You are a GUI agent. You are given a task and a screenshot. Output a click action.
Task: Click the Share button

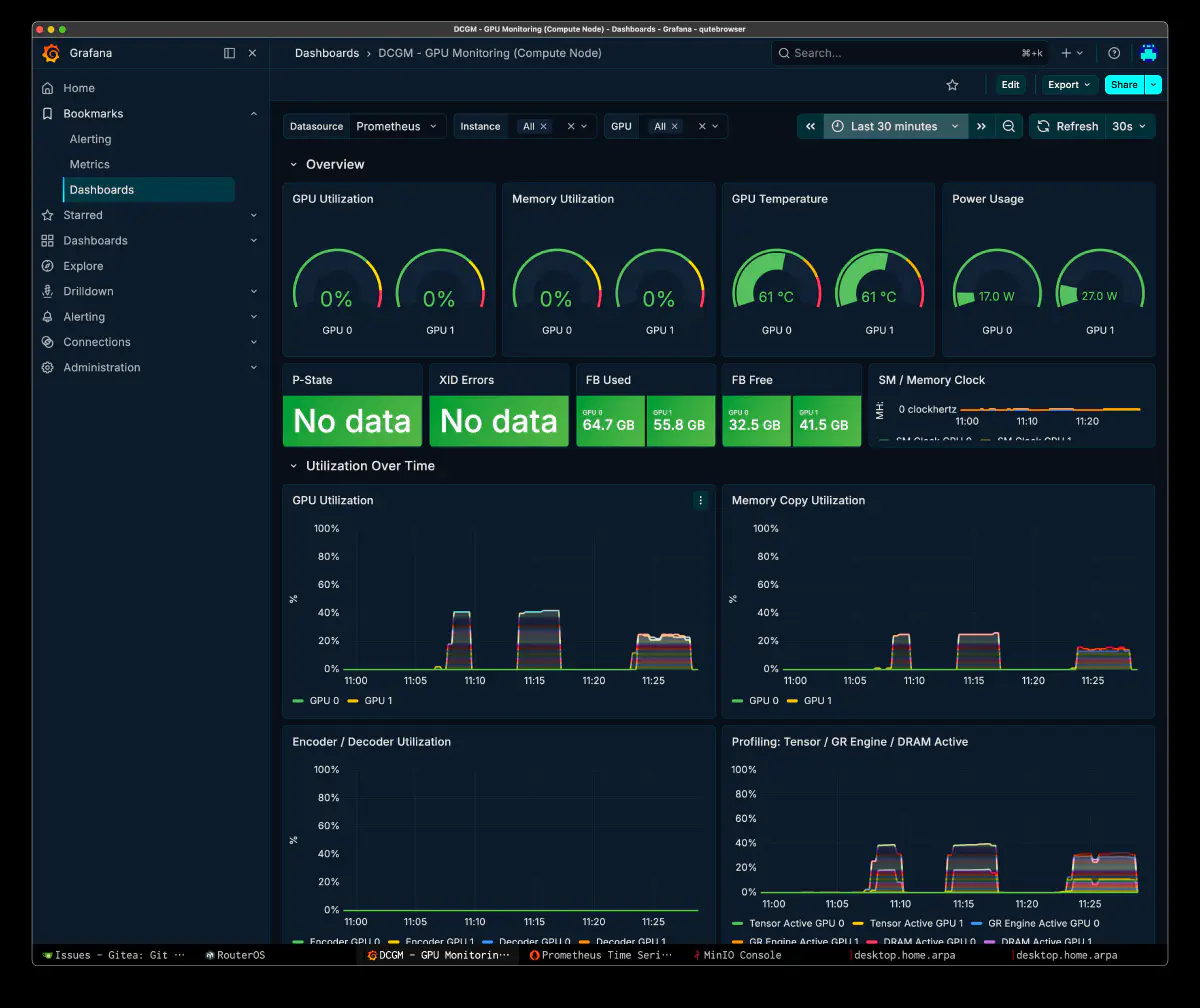1124,85
